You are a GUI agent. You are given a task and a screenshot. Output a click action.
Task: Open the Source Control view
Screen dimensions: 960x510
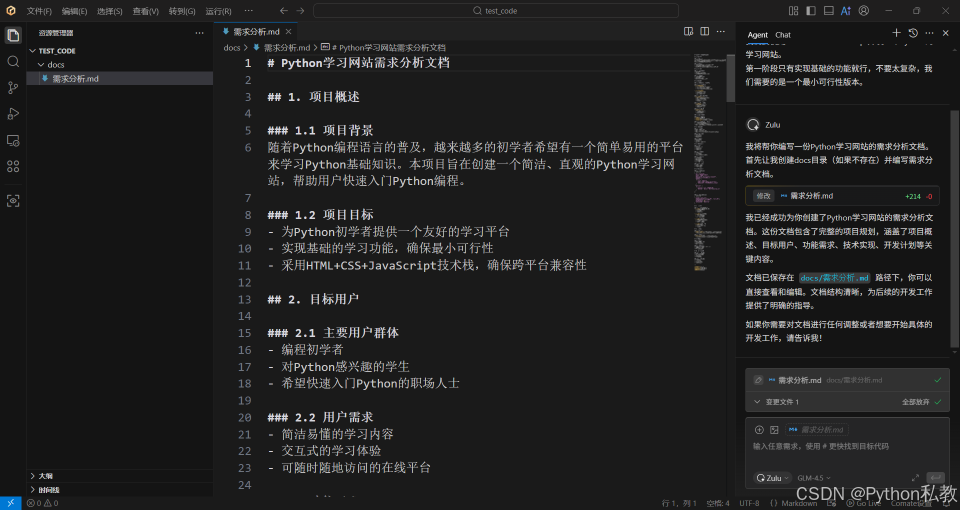point(13,88)
